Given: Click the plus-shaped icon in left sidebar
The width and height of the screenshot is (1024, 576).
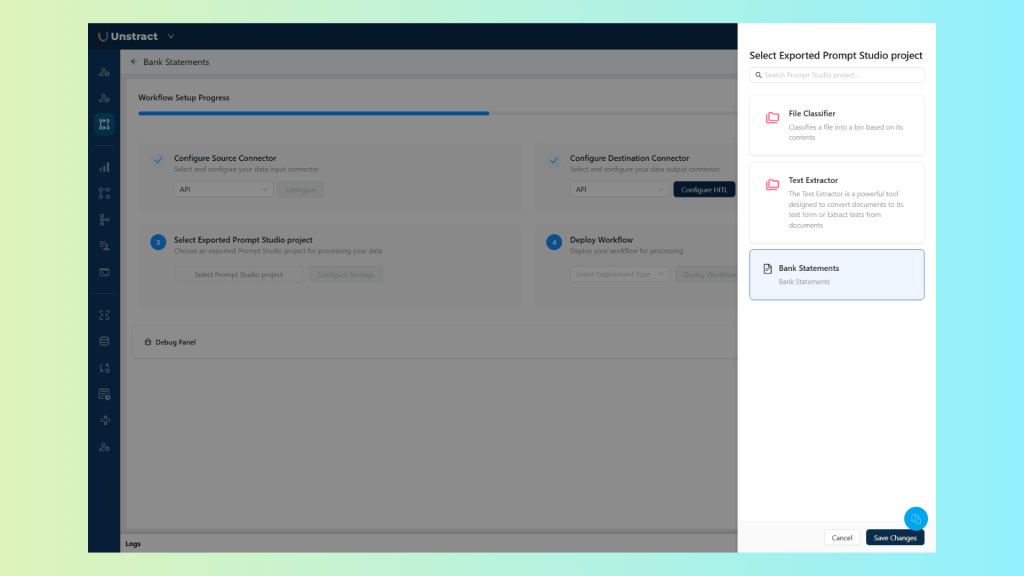Looking at the screenshot, I should pyautogui.click(x=104, y=420).
